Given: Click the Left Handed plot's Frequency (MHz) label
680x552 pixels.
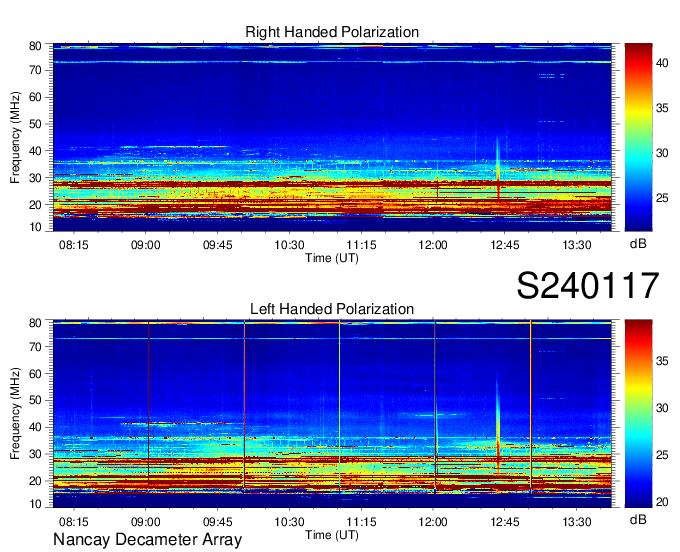Looking at the screenshot, I should coord(15,414).
